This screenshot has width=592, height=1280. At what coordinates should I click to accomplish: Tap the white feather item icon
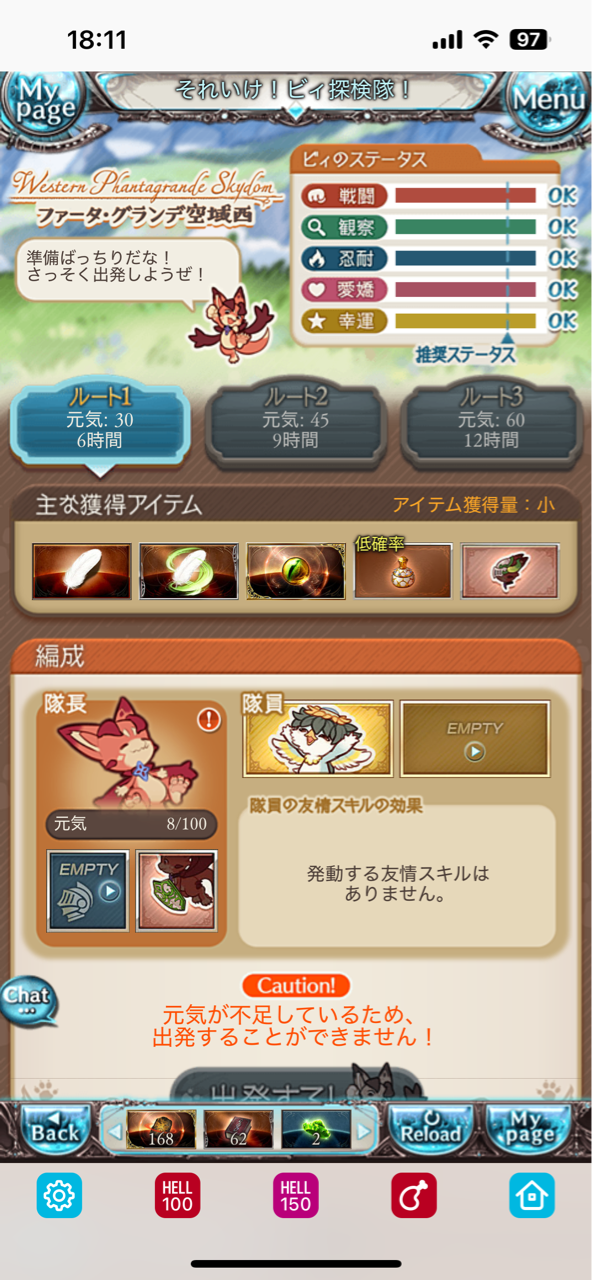click(82, 571)
